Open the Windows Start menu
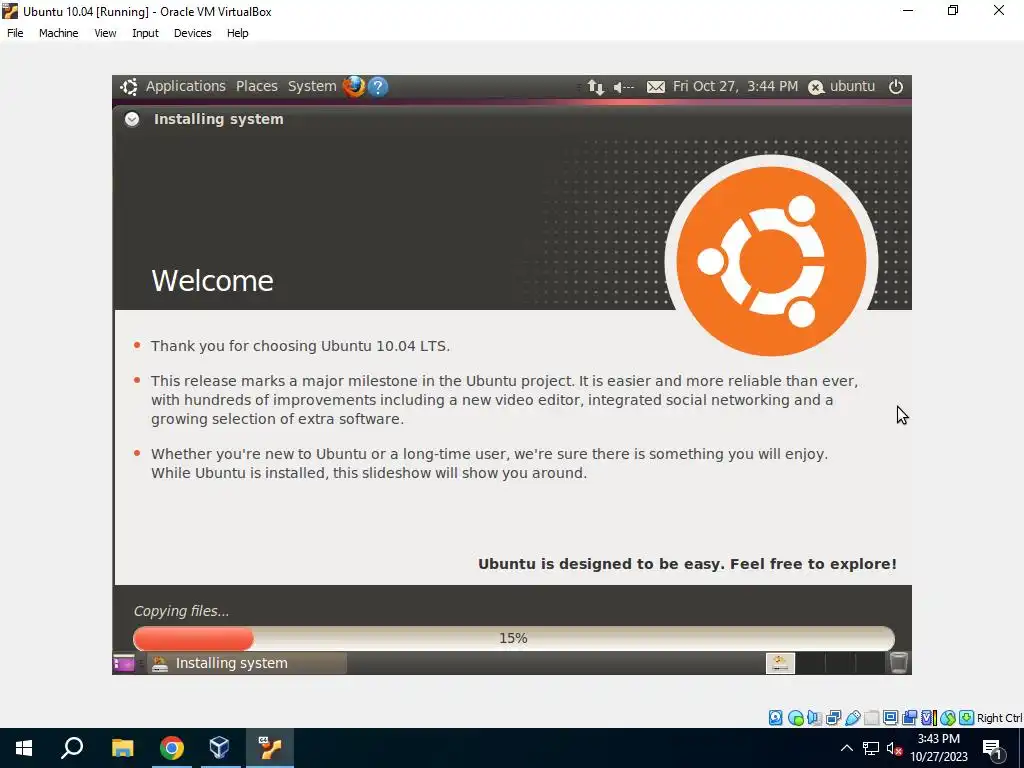This screenshot has width=1024, height=768. pyautogui.click(x=24, y=748)
